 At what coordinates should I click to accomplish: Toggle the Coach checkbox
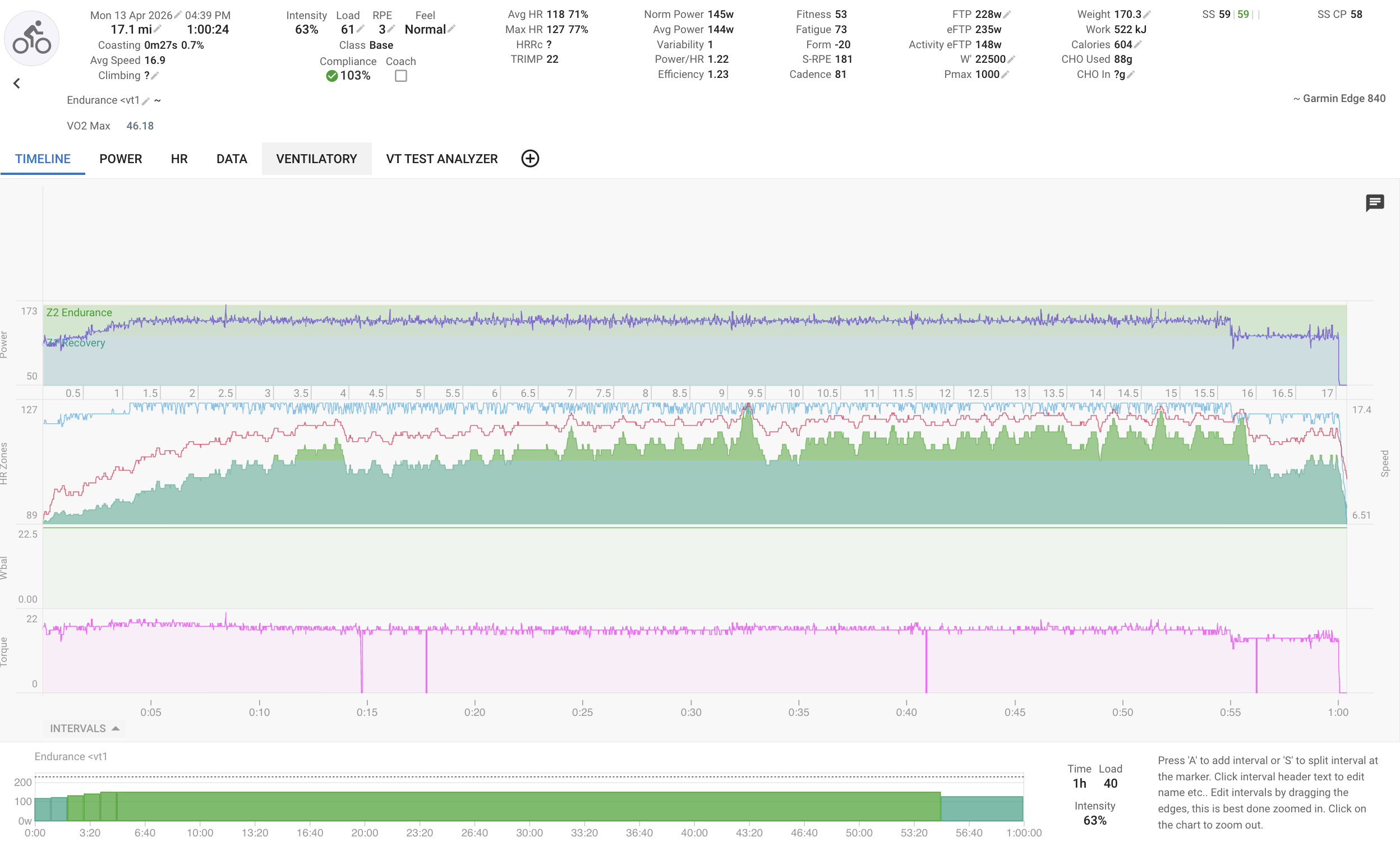click(x=400, y=76)
